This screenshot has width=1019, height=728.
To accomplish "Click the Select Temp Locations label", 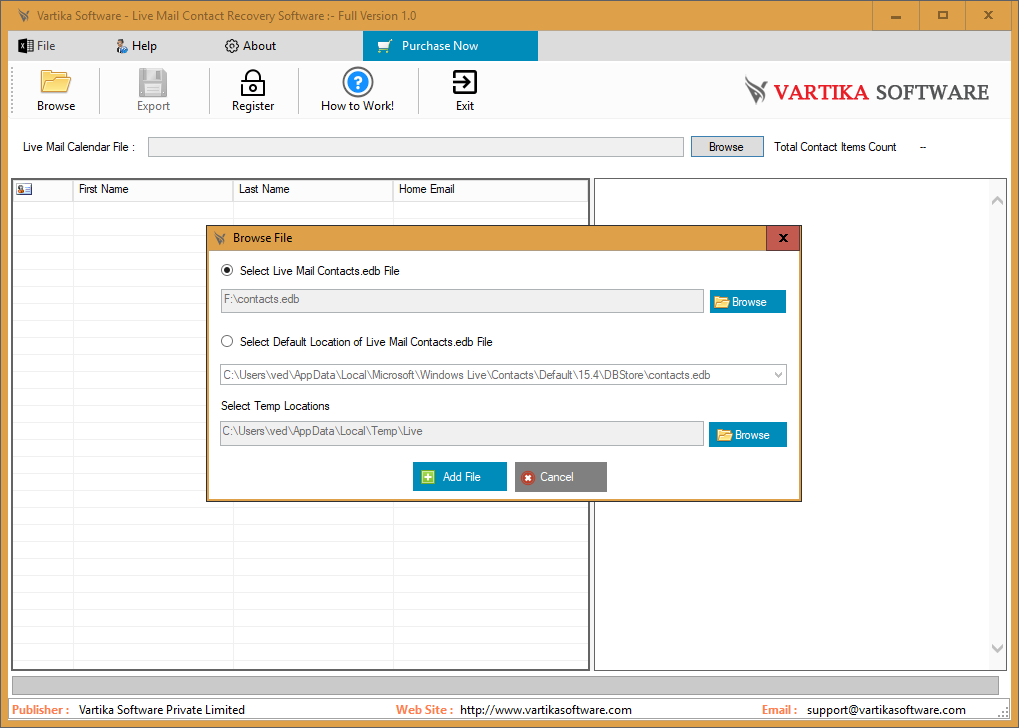I will point(275,406).
